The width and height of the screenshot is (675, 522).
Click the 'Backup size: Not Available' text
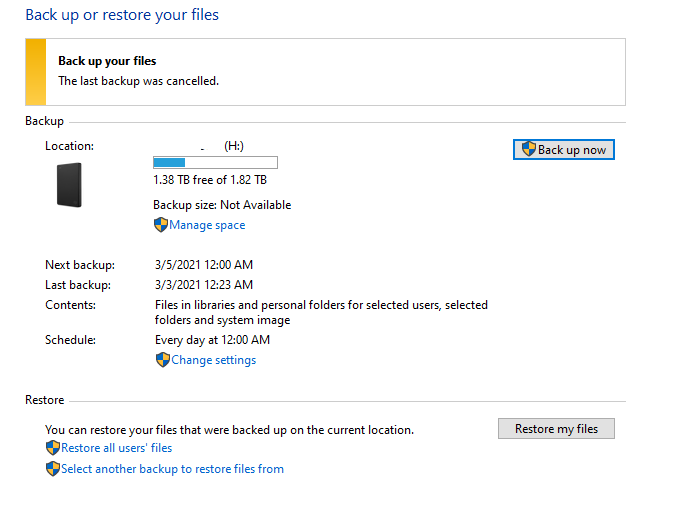pyautogui.click(x=222, y=205)
